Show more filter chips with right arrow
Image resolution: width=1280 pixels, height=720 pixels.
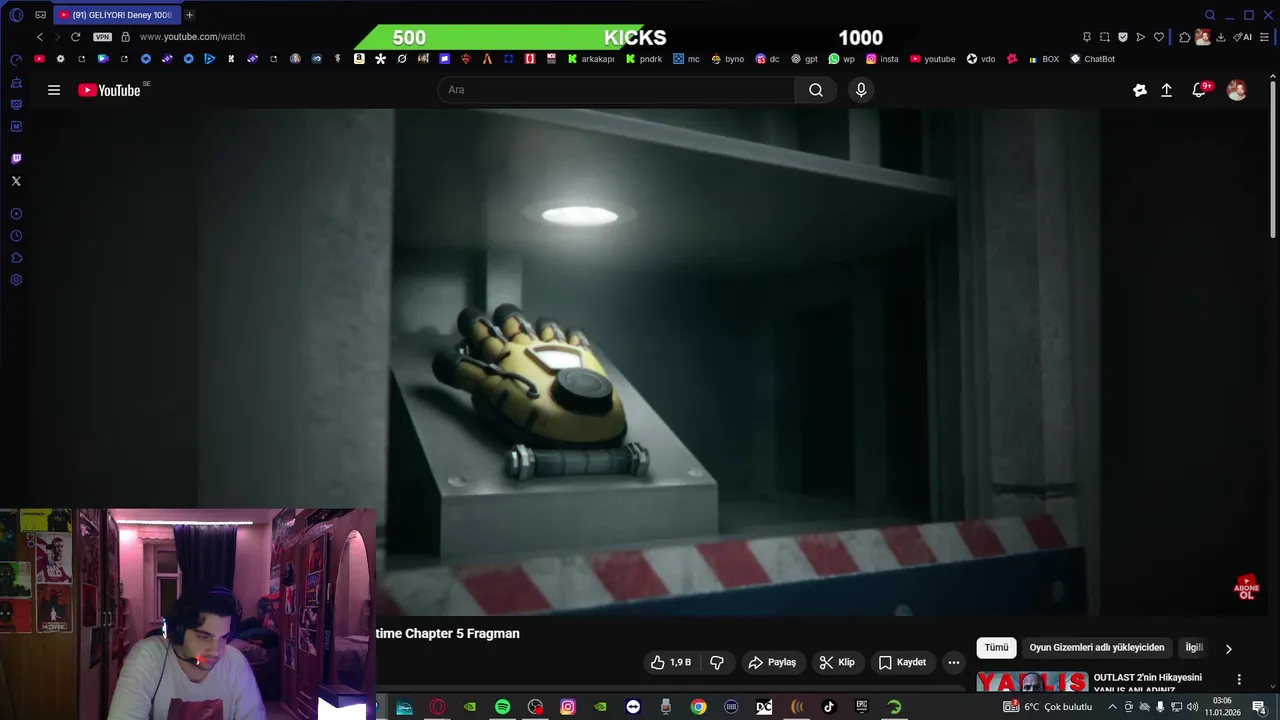tap(1229, 649)
